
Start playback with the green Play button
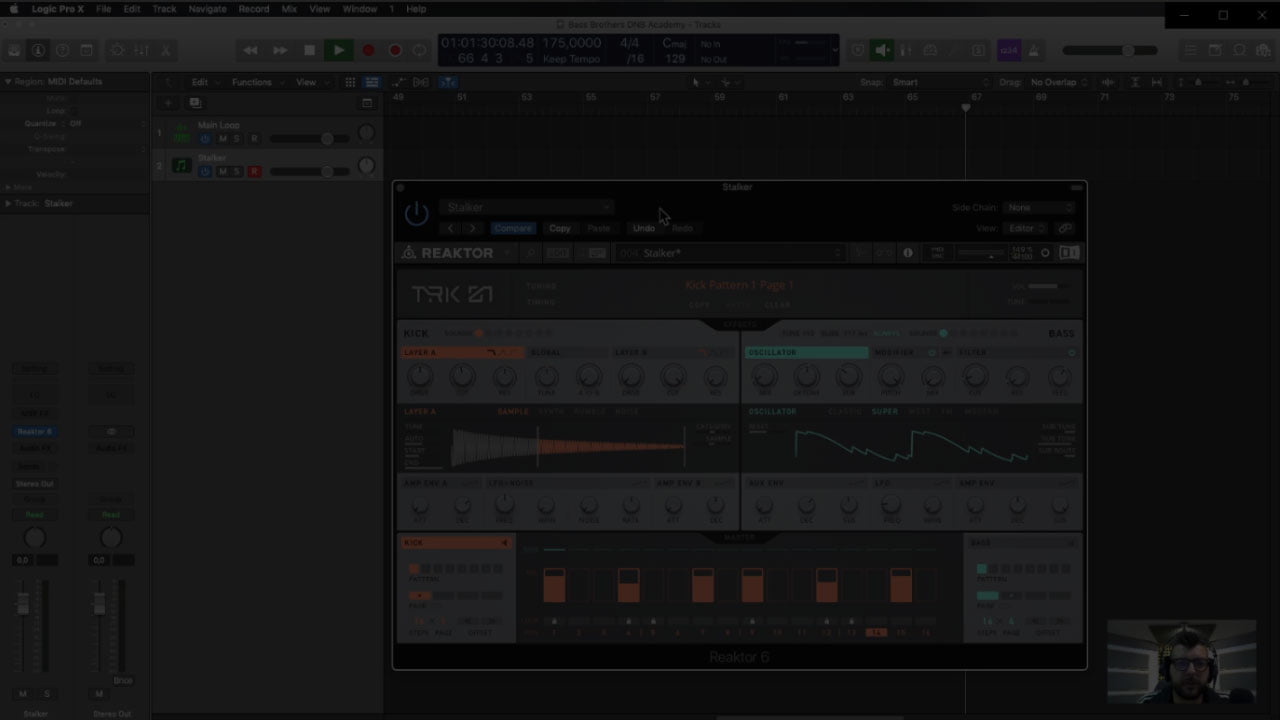tap(338, 50)
